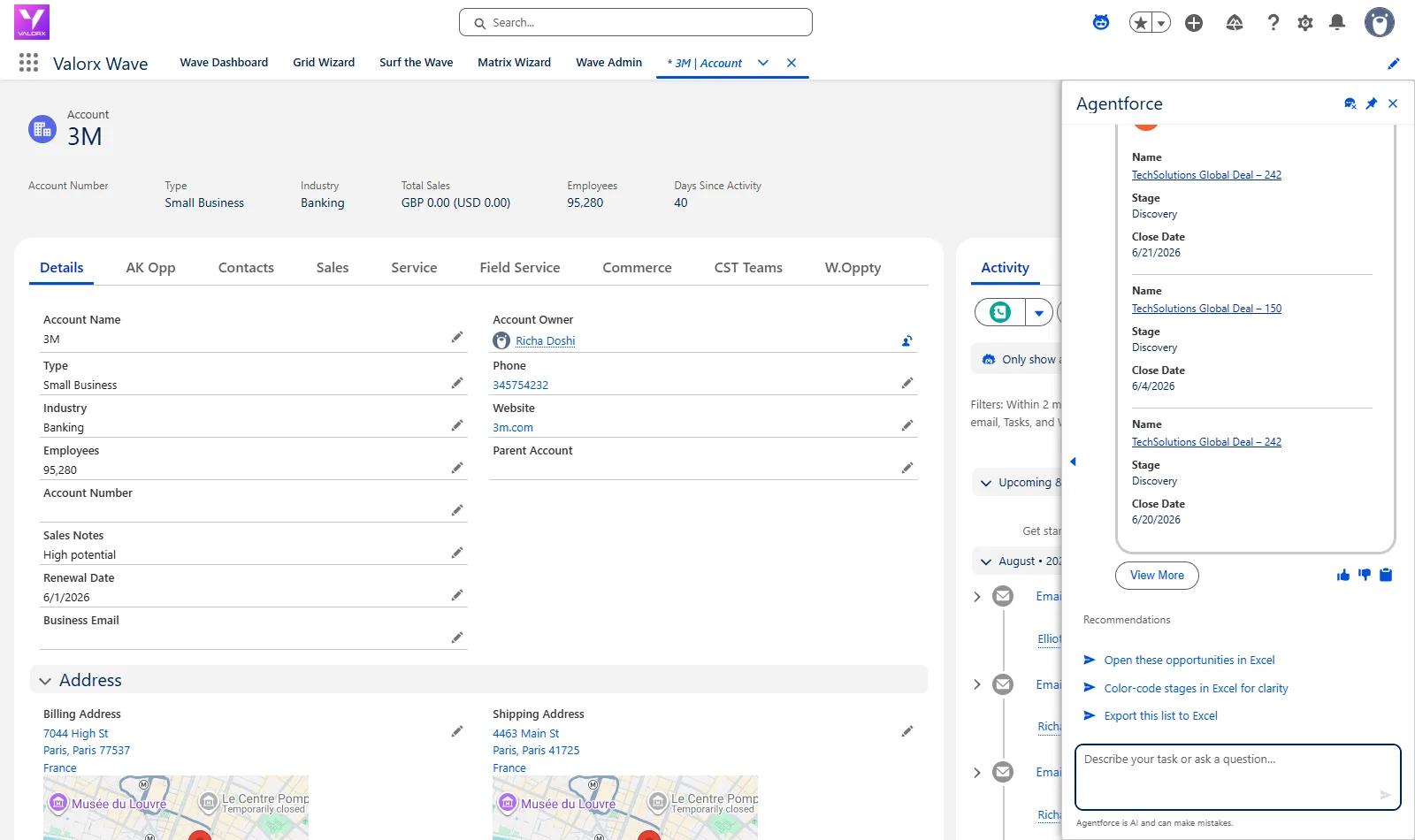Edit the Renewal Date field
Image resolution: width=1415 pixels, height=840 pixels.
(457, 595)
